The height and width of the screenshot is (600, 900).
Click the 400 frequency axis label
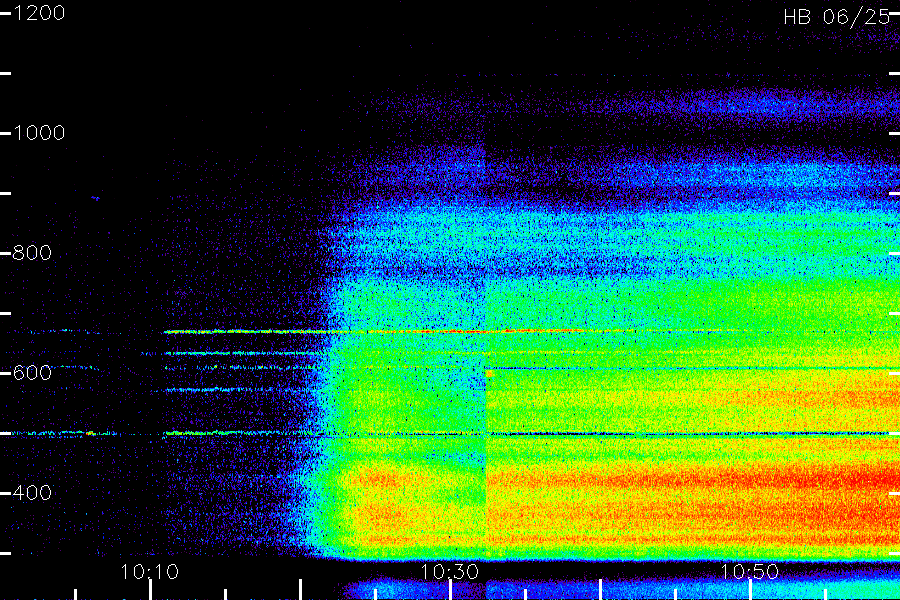point(32,493)
